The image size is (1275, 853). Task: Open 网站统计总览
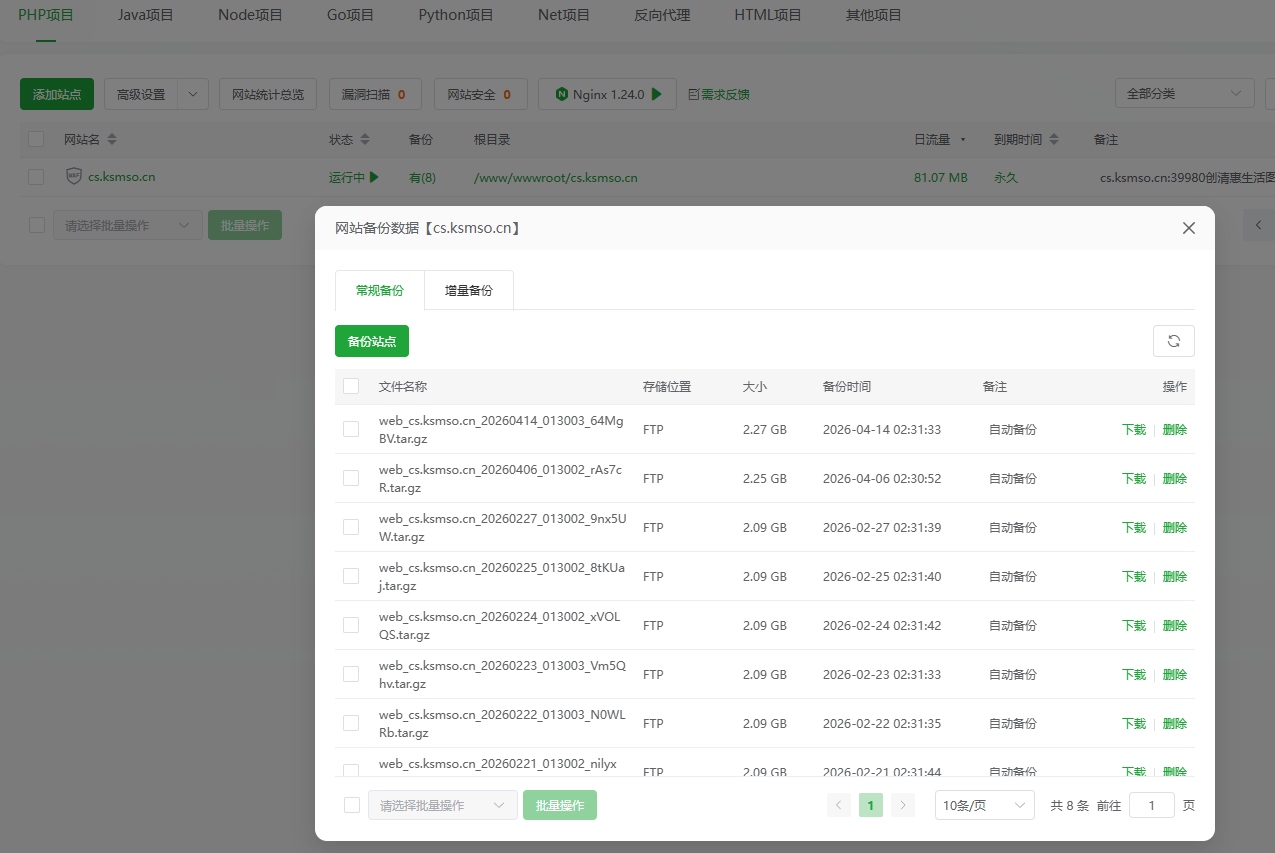(268, 94)
